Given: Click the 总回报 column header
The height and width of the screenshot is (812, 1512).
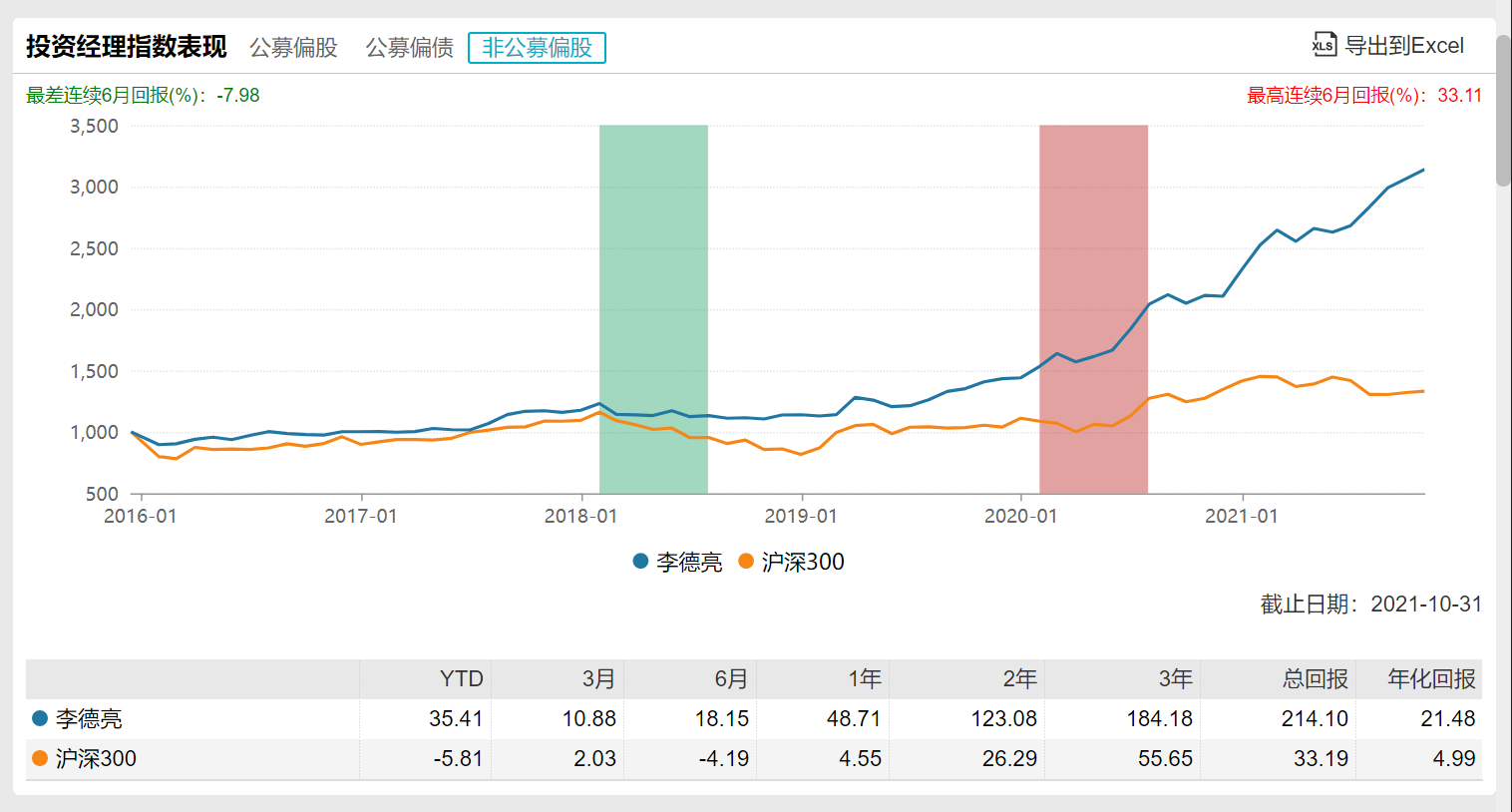Looking at the screenshot, I should click(x=1315, y=679).
